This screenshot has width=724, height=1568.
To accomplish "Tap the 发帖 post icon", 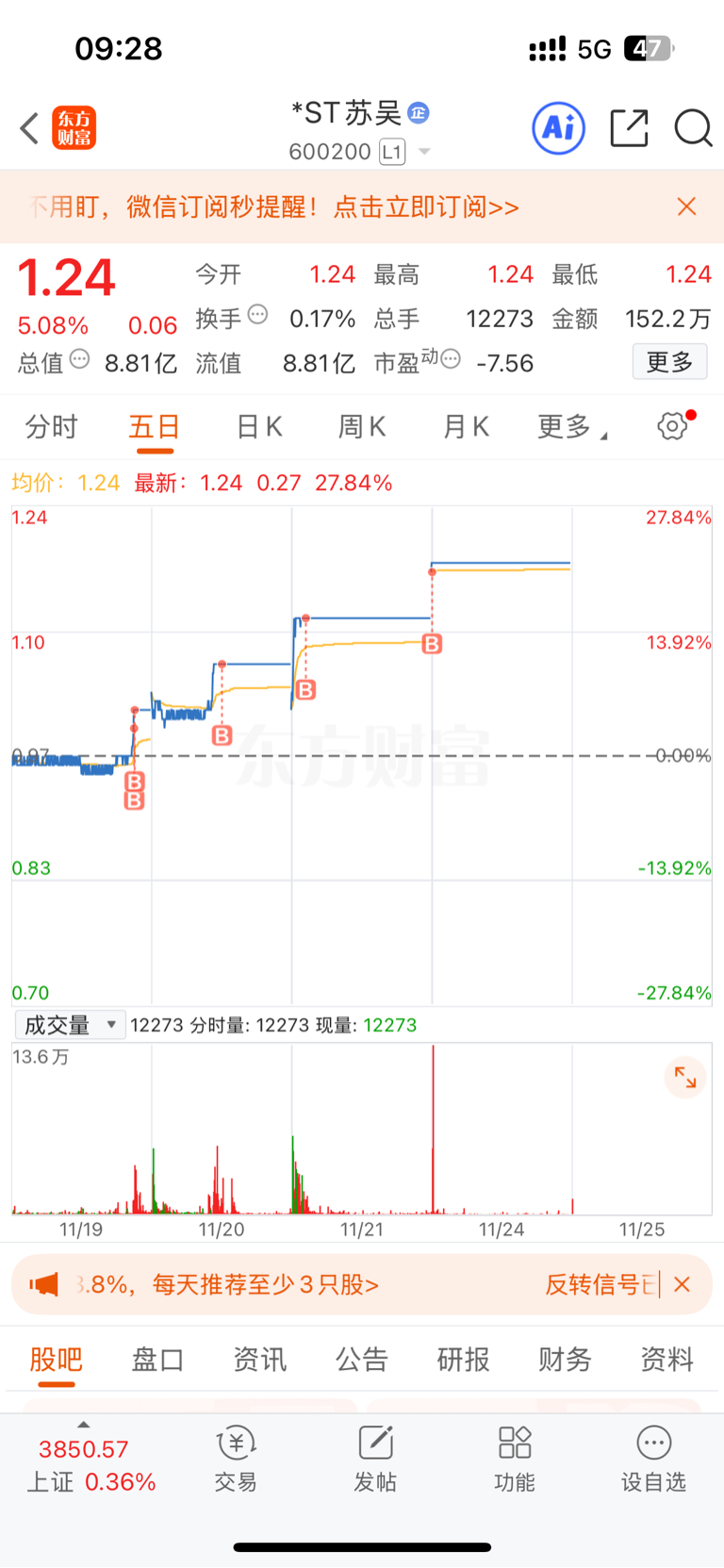I will tap(375, 1459).
